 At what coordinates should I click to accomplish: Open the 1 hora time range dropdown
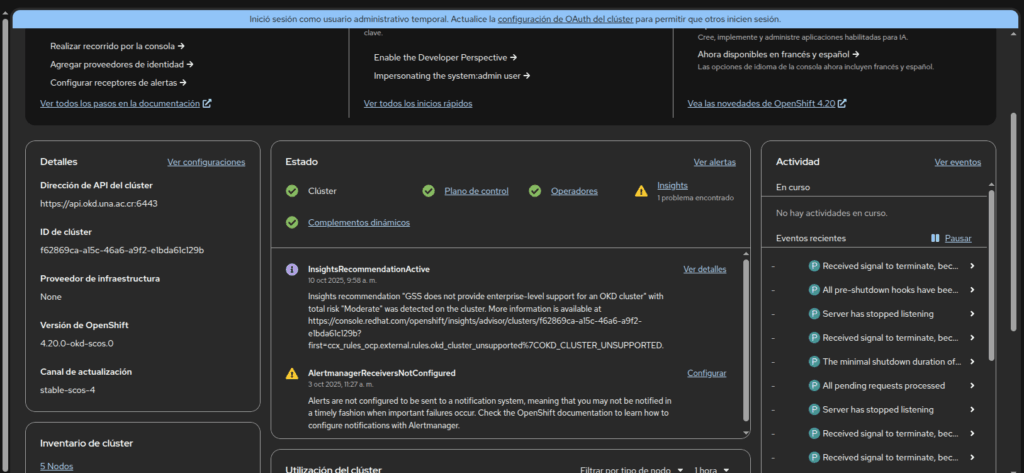pos(712,469)
